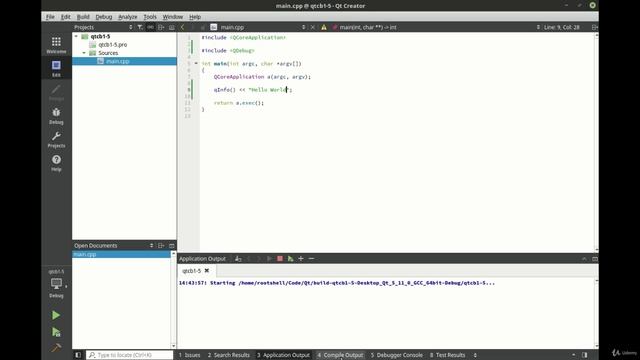Click the green Run button
The height and width of the screenshot is (360, 640).
tap(56, 315)
